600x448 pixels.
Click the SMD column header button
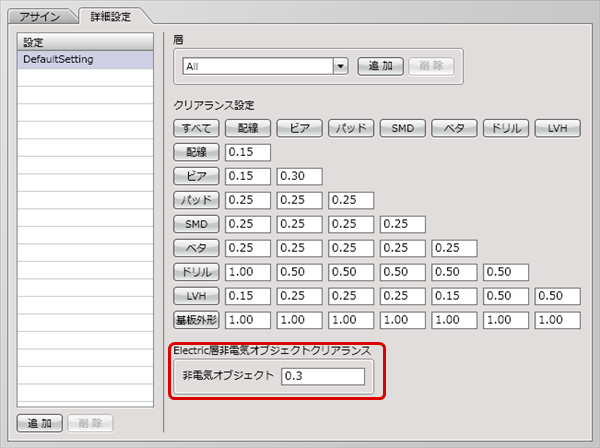[x=403, y=128]
